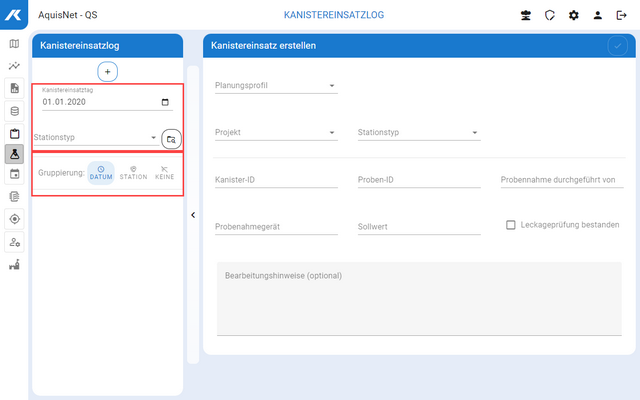Viewport: 640px width, 400px height.
Task: Open the map icon in left sidebar
Action: (14, 44)
